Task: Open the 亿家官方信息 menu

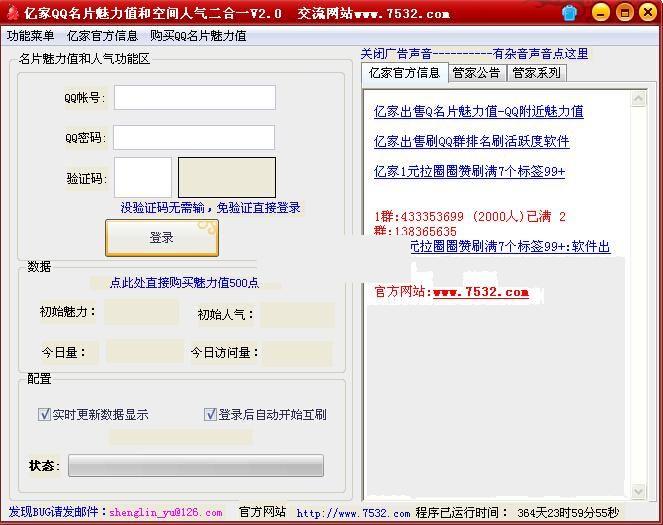Action: tap(102, 36)
